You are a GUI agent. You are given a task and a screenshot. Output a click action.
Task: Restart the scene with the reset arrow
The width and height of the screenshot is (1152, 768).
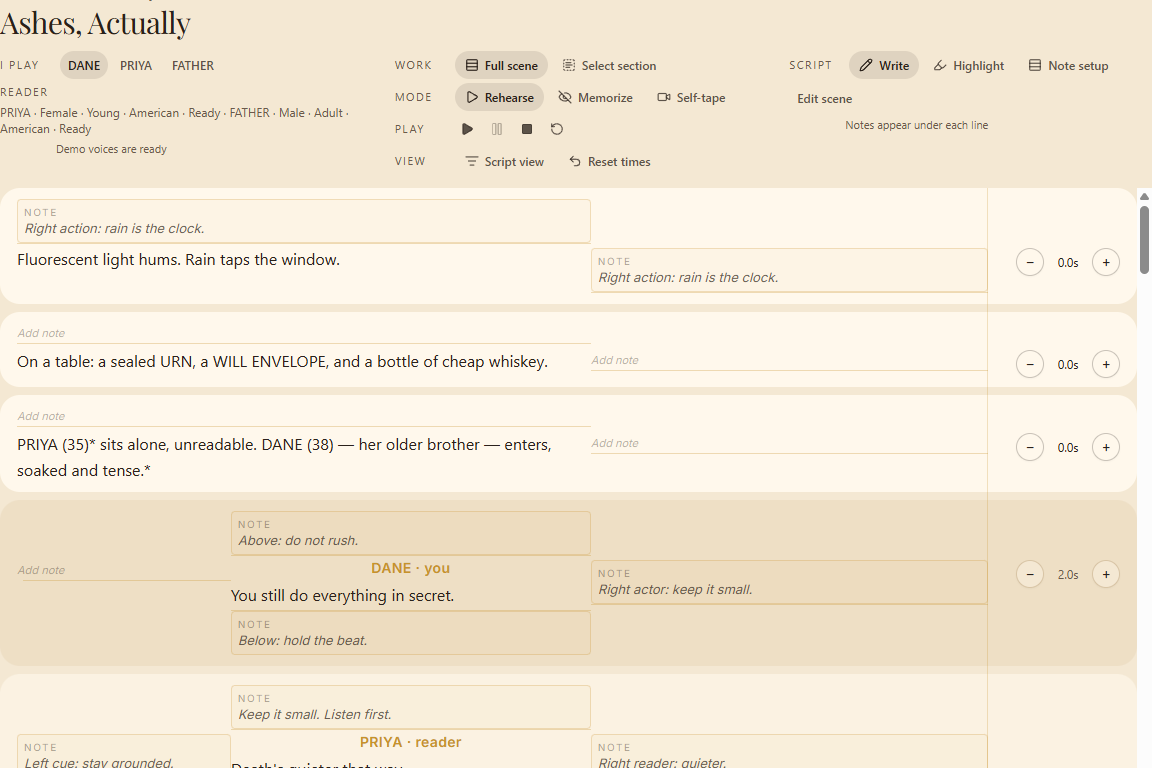coord(557,129)
